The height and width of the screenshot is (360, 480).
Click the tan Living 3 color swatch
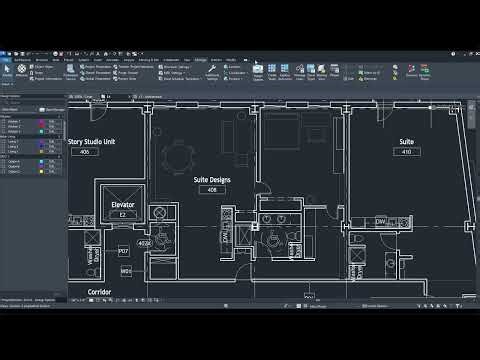(x=42, y=152)
